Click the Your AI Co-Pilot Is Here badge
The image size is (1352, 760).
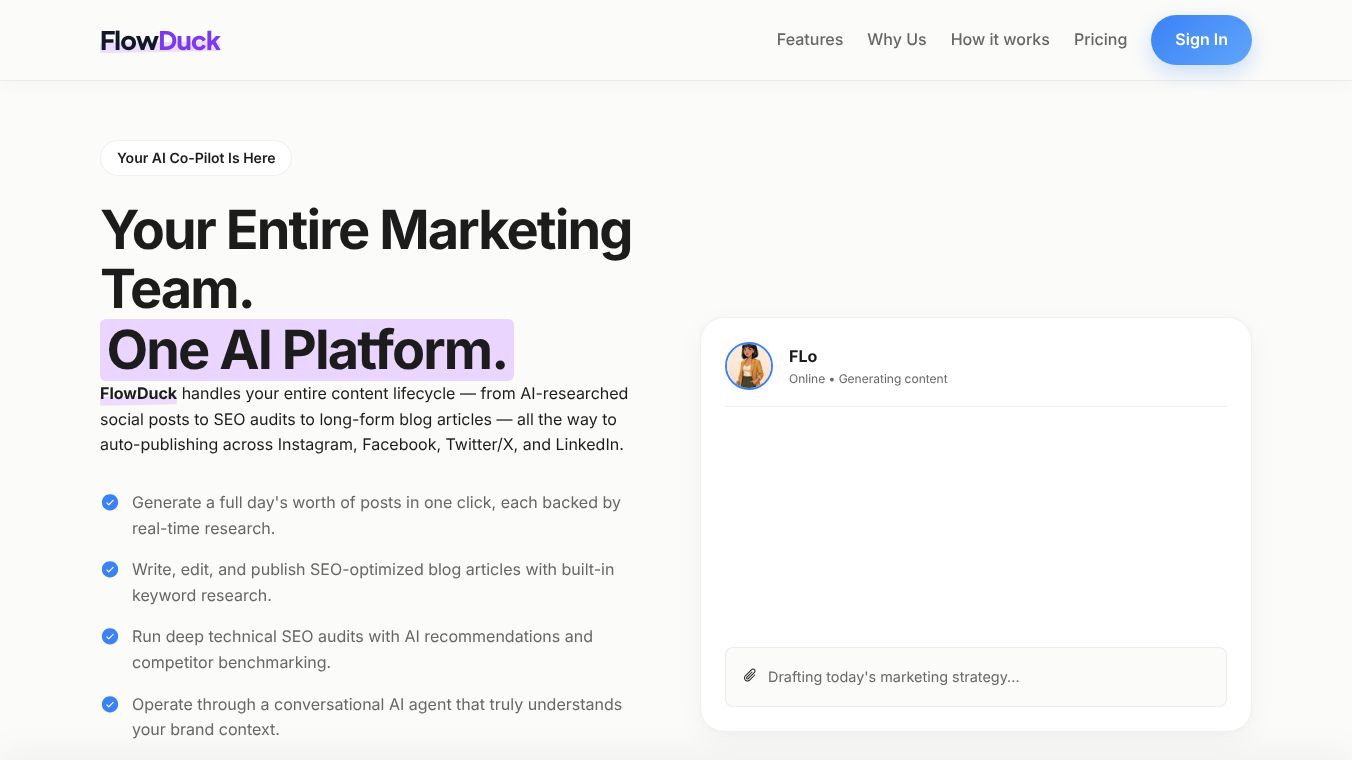pos(196,158)
